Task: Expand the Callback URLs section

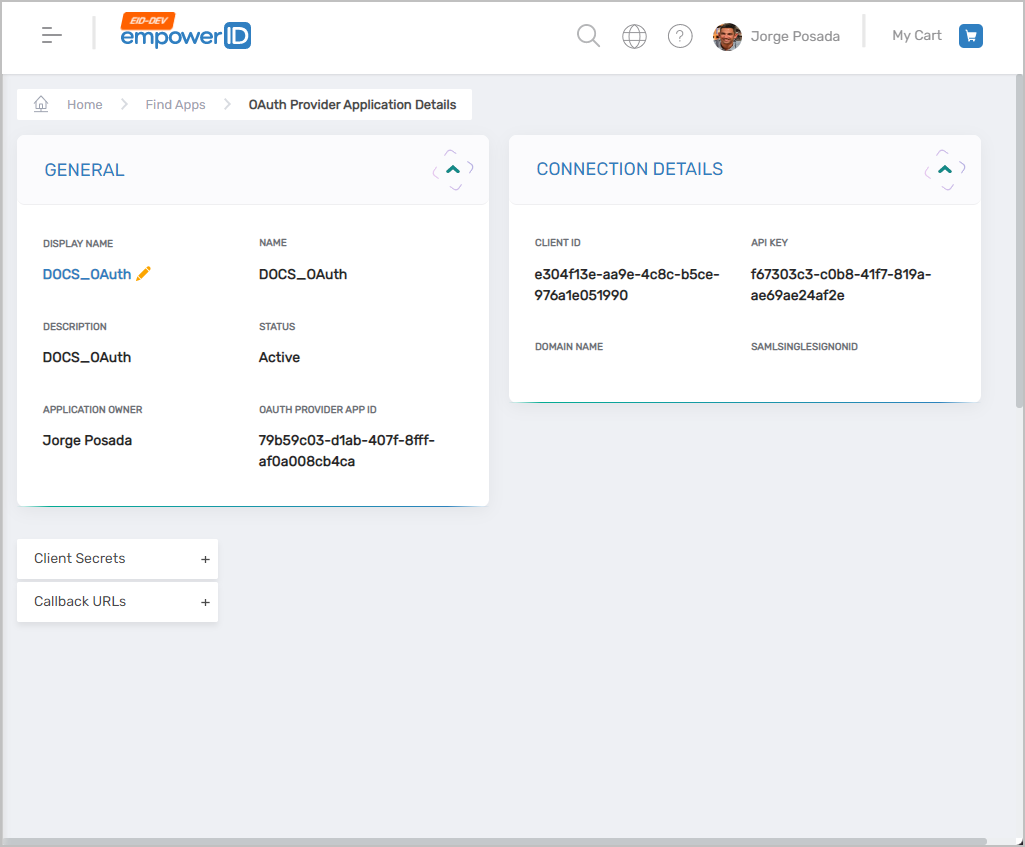Action: (x=205, y=602)
